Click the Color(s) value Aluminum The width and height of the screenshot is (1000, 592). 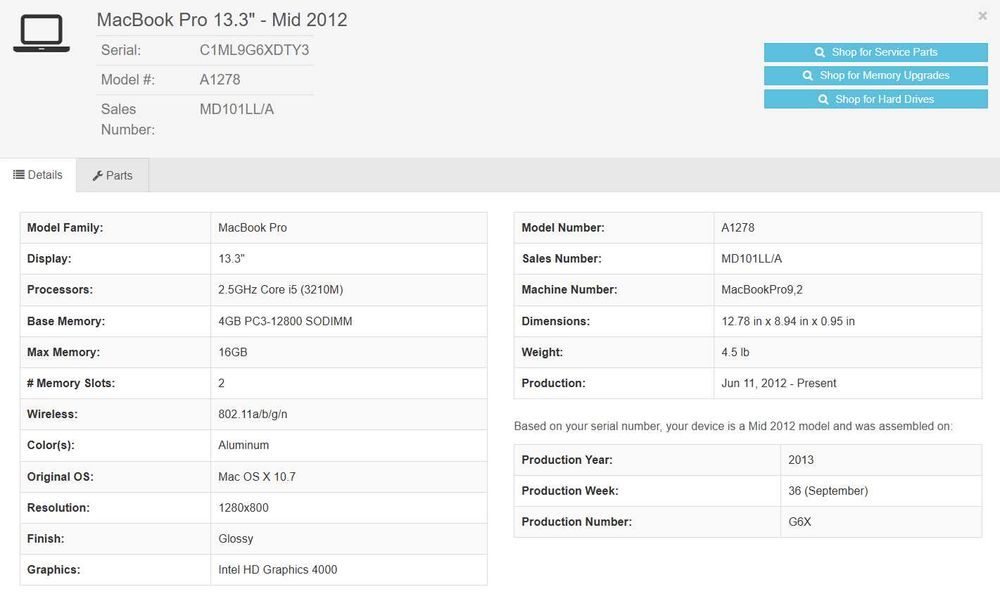[x=244, y=445]
